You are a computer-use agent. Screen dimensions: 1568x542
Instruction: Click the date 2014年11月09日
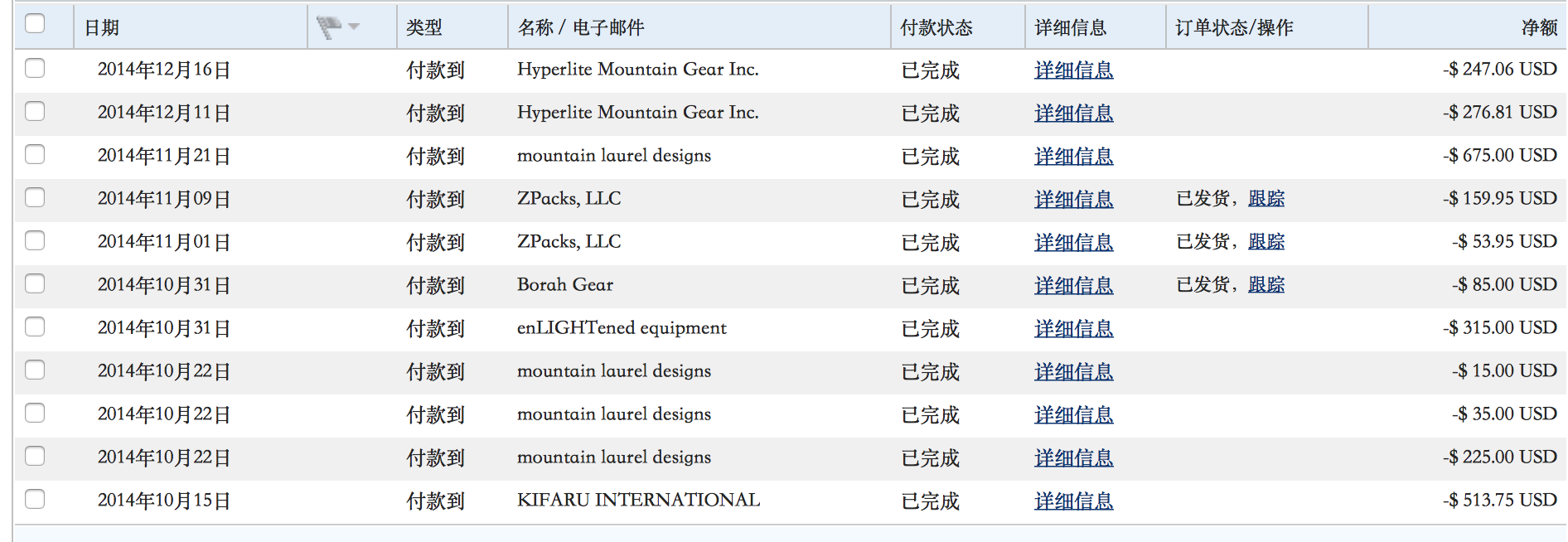click(164, 200)
